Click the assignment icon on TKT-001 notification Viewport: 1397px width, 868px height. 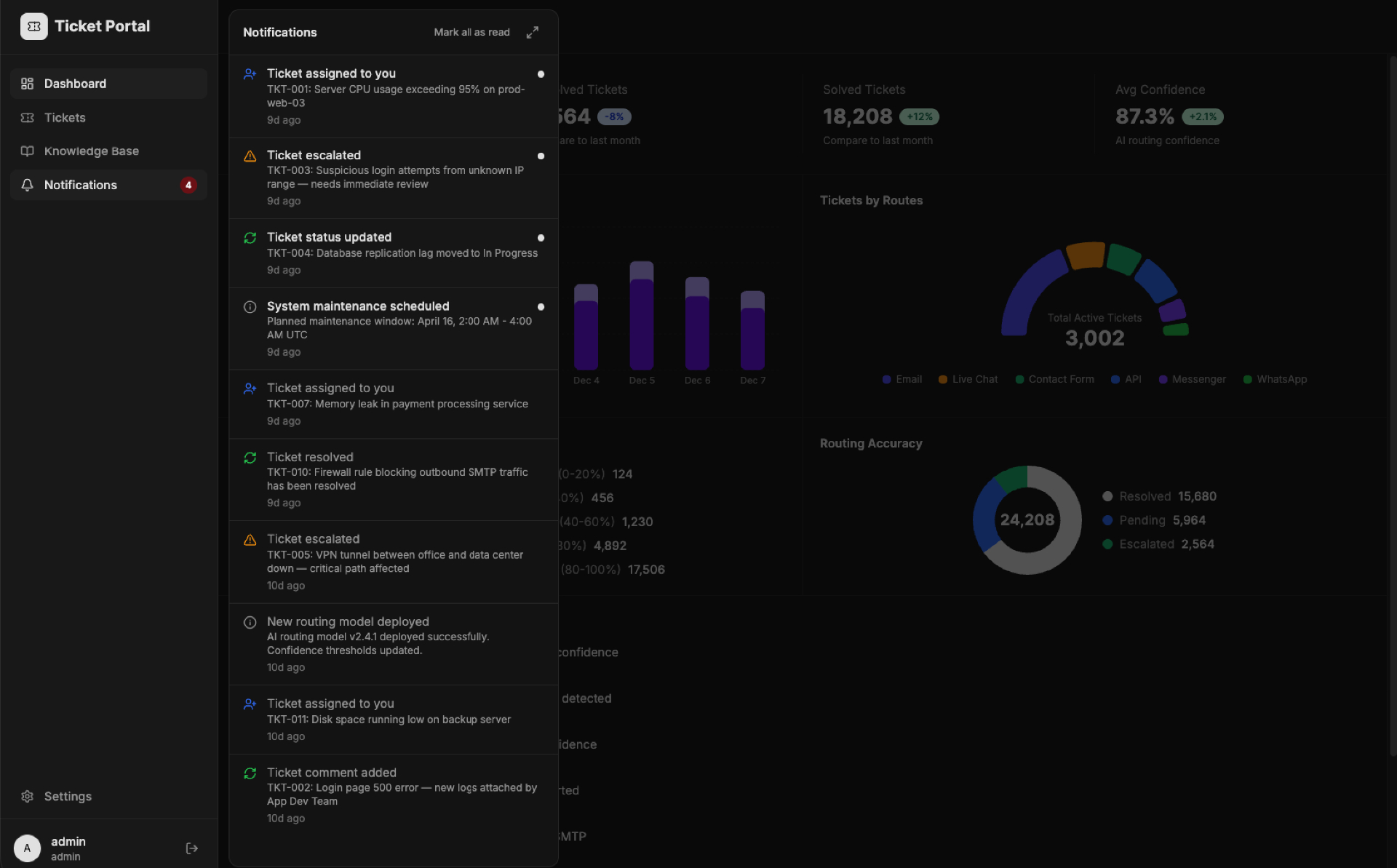[250, 74]
